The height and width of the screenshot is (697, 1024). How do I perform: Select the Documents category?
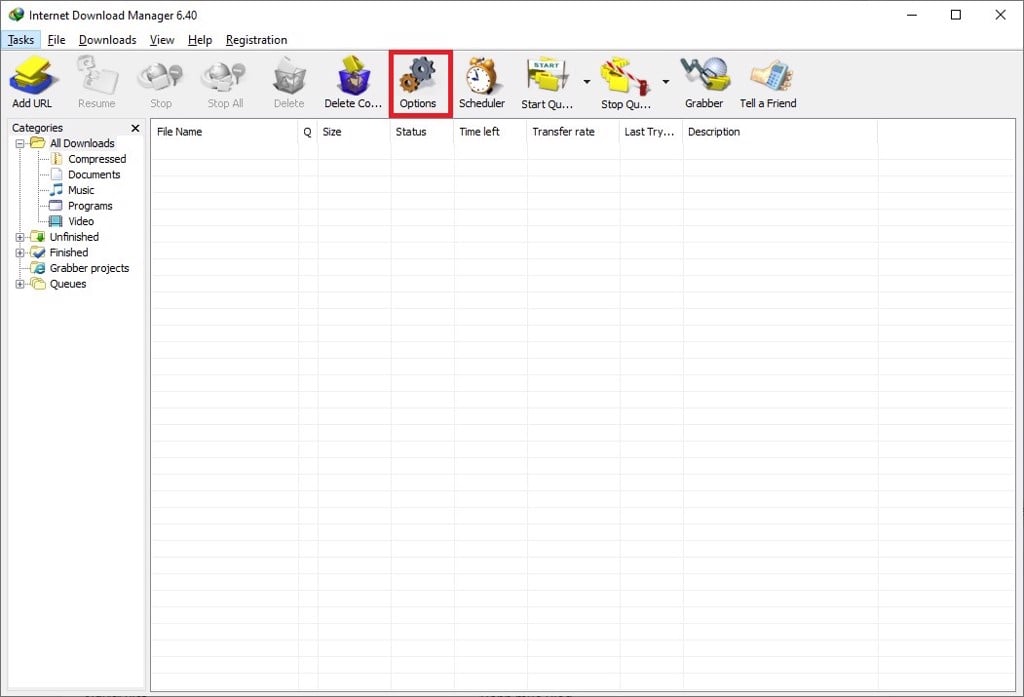(x=94, y=174)
